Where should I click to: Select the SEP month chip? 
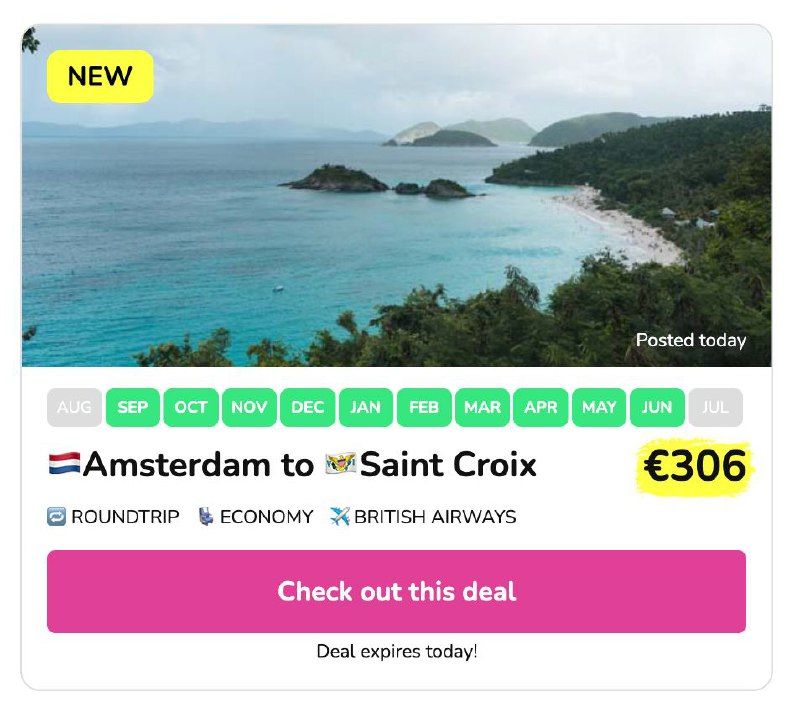click(133, 407)
